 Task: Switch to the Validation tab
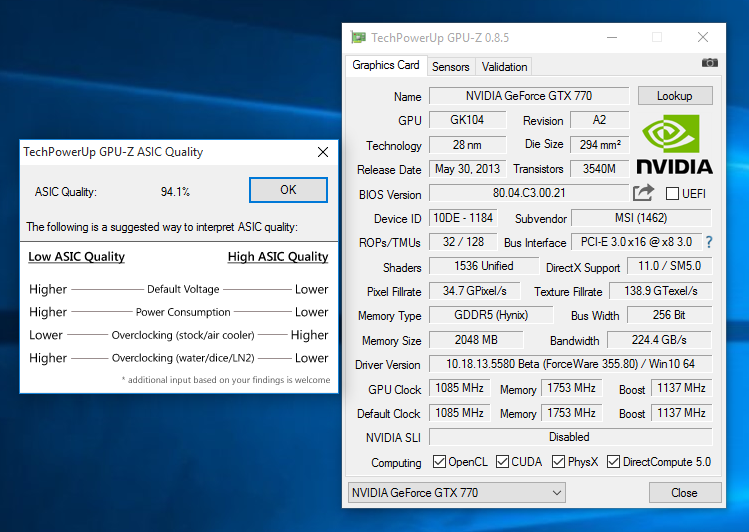(504, 67)
